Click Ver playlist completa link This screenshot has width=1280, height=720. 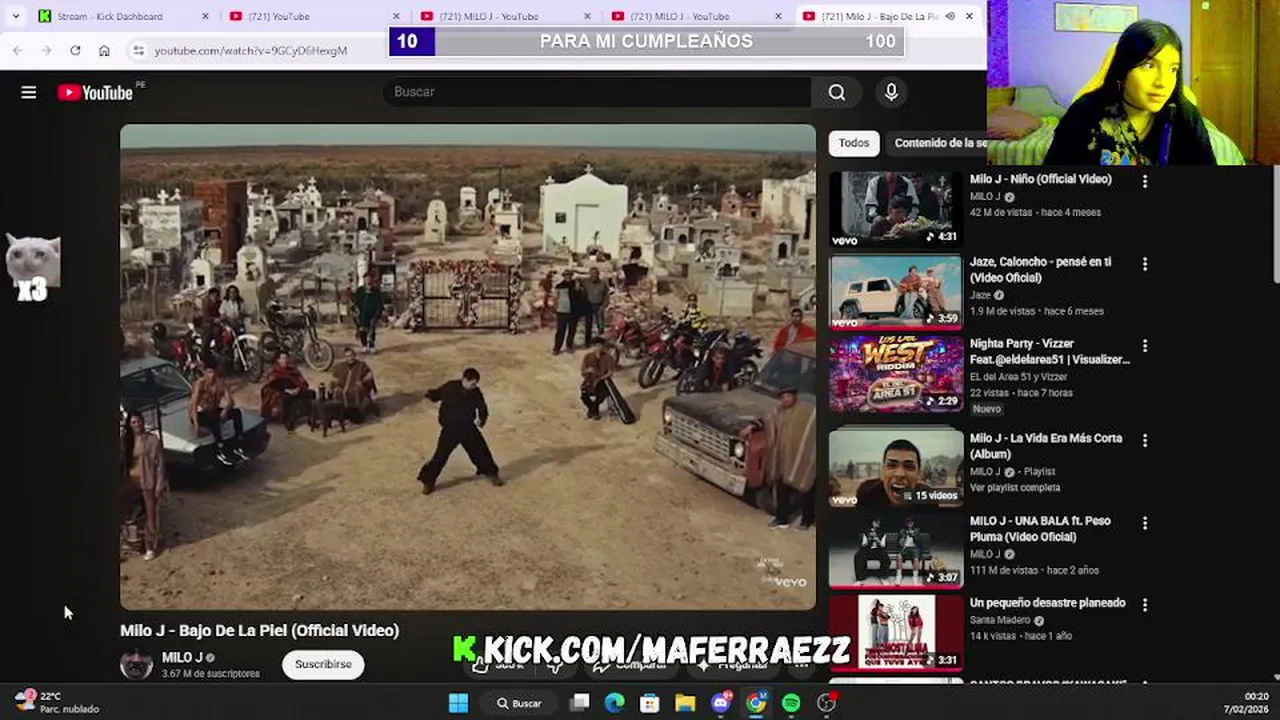coord(1015,488)
